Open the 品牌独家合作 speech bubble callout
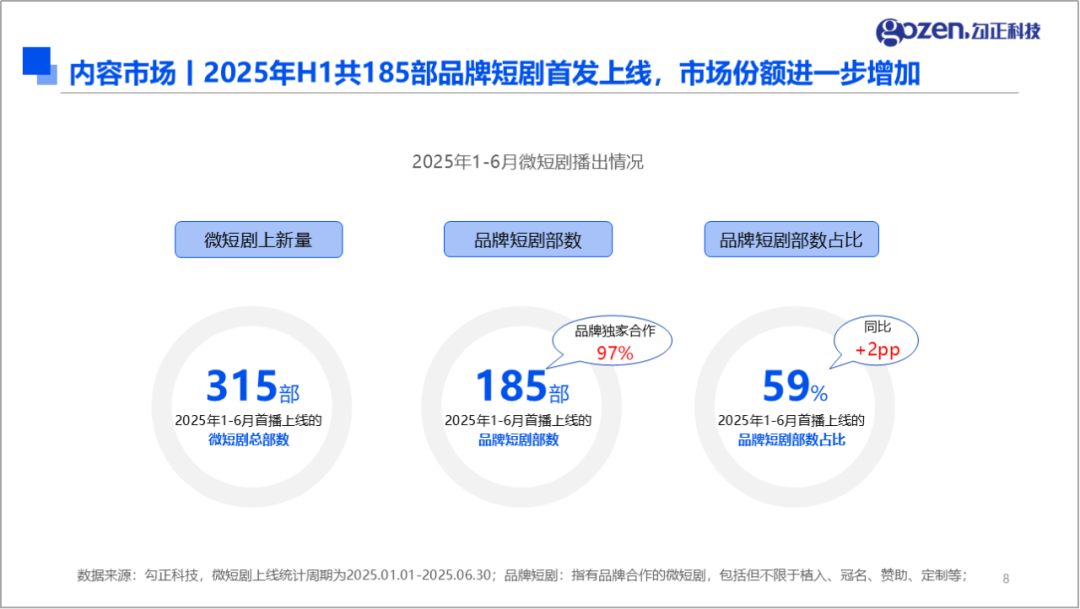 (612, 340)
